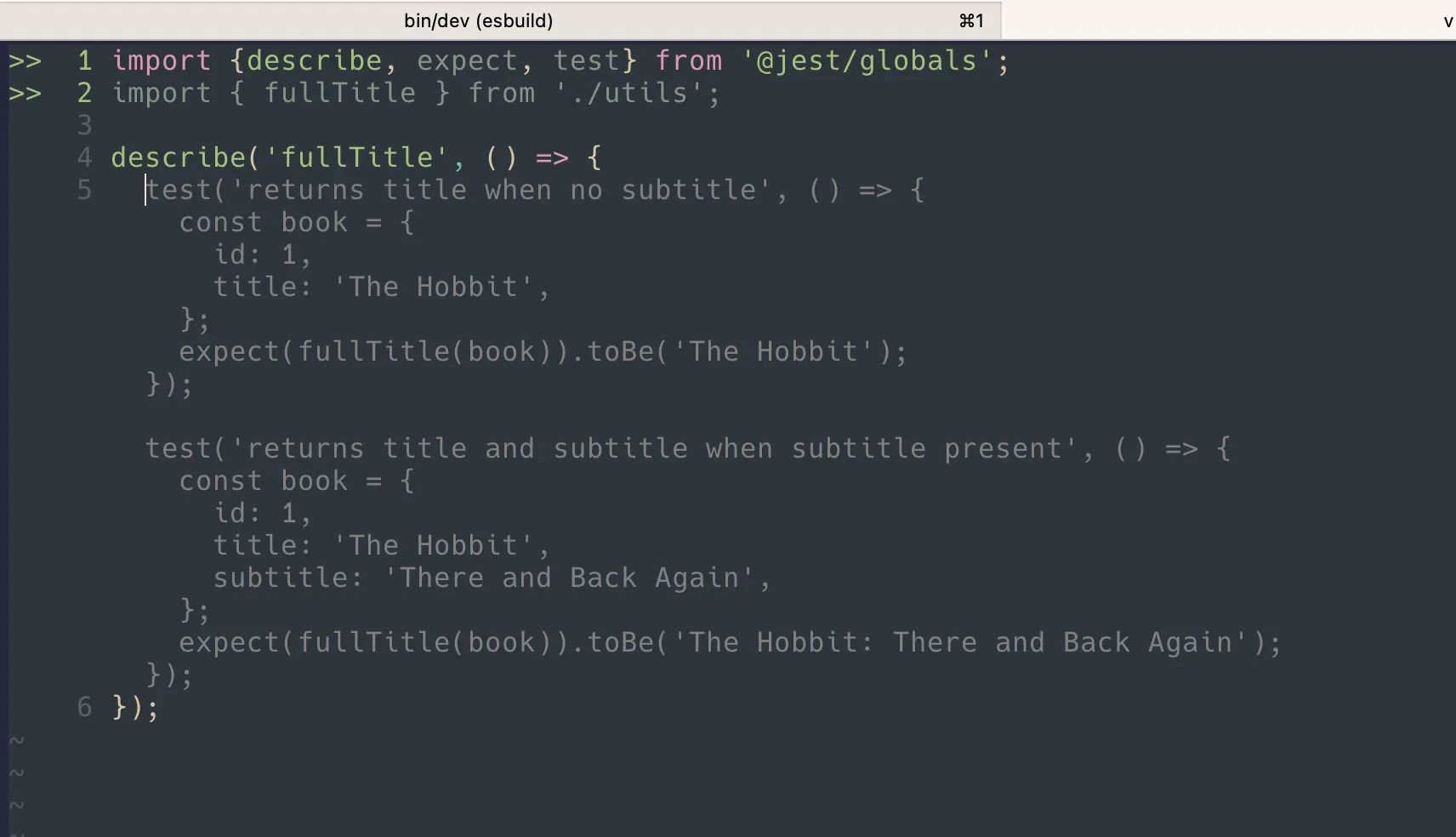Click the empty line number 3

point(84,126)
